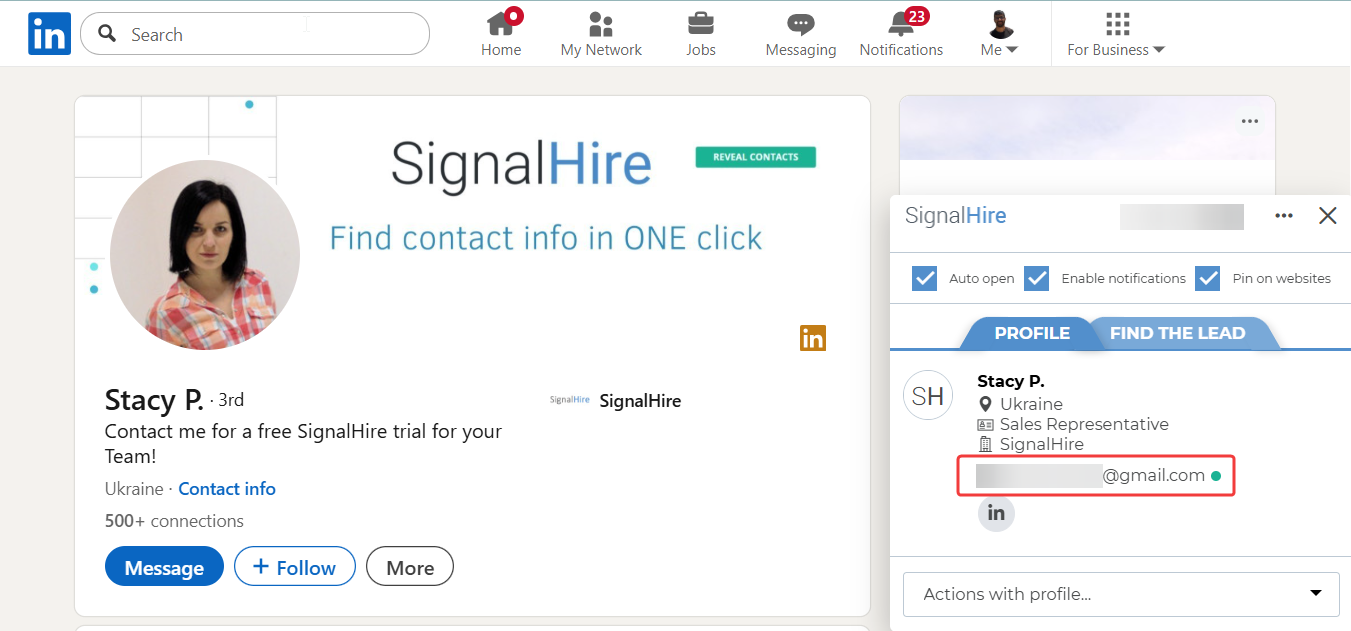The height and width of the screenshot is (631, 1351).
Task: Click the round LinkedIn icon in SignalHire panel
Action: [996, 513]
